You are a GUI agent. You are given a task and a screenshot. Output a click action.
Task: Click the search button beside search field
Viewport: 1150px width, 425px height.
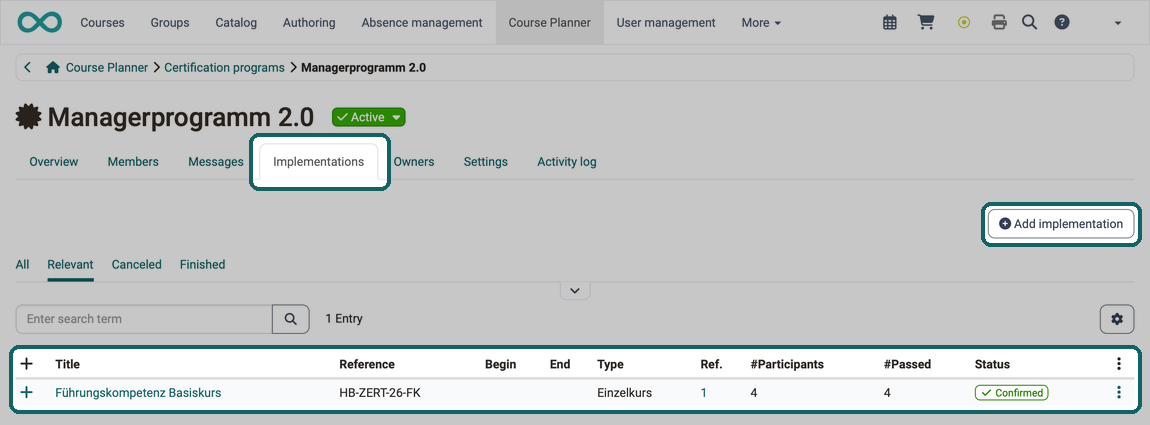click(x=291, y=319)
